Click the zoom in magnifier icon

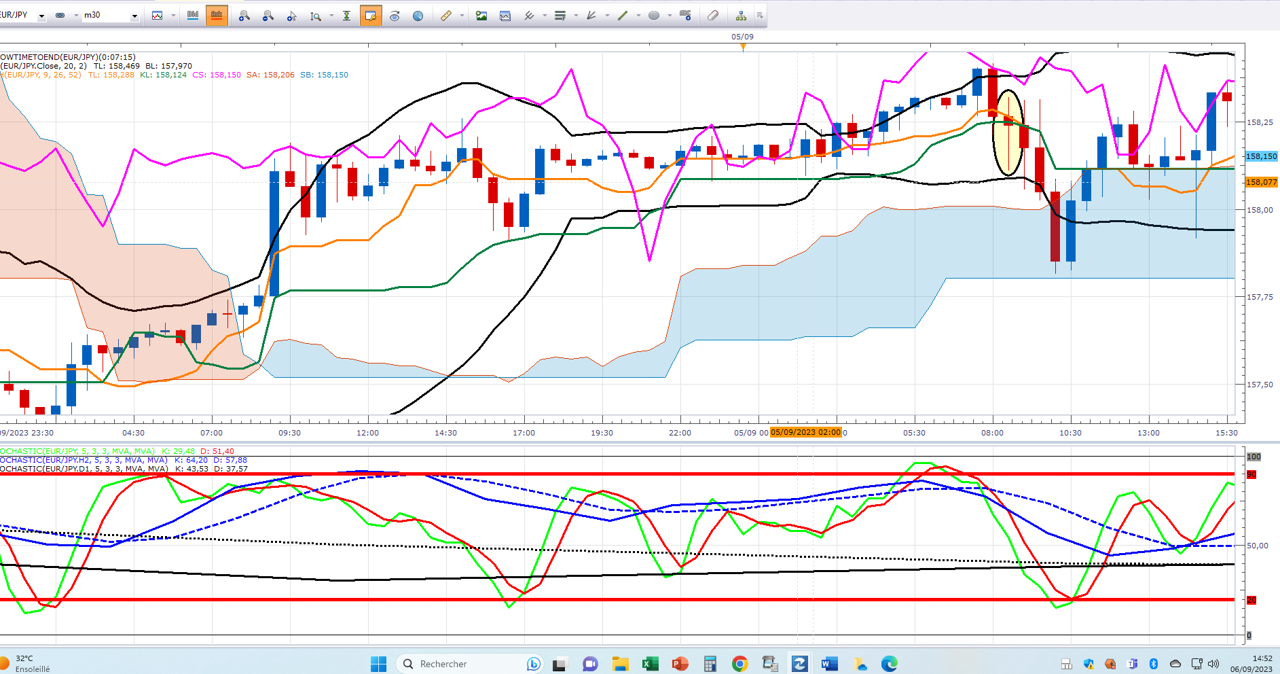point(244,16)
